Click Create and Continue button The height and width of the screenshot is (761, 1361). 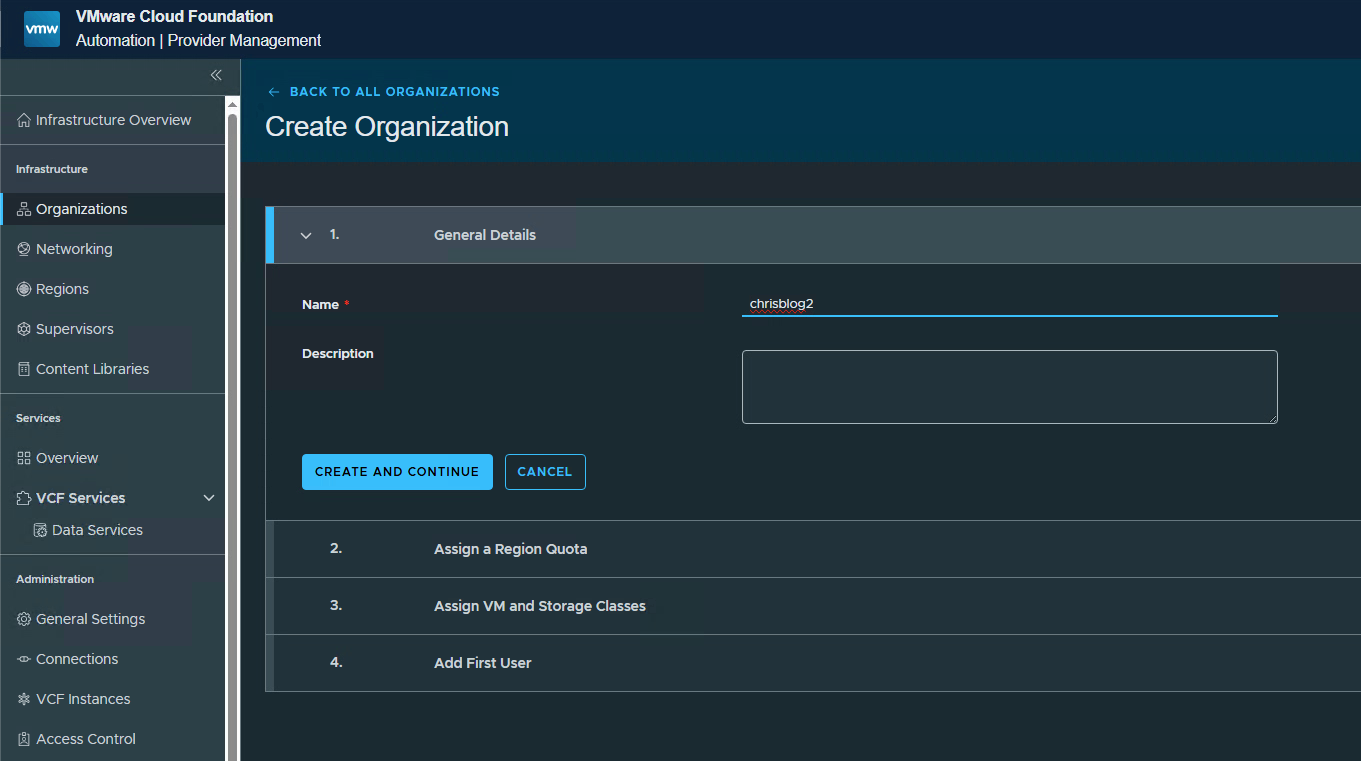(397, 472)
